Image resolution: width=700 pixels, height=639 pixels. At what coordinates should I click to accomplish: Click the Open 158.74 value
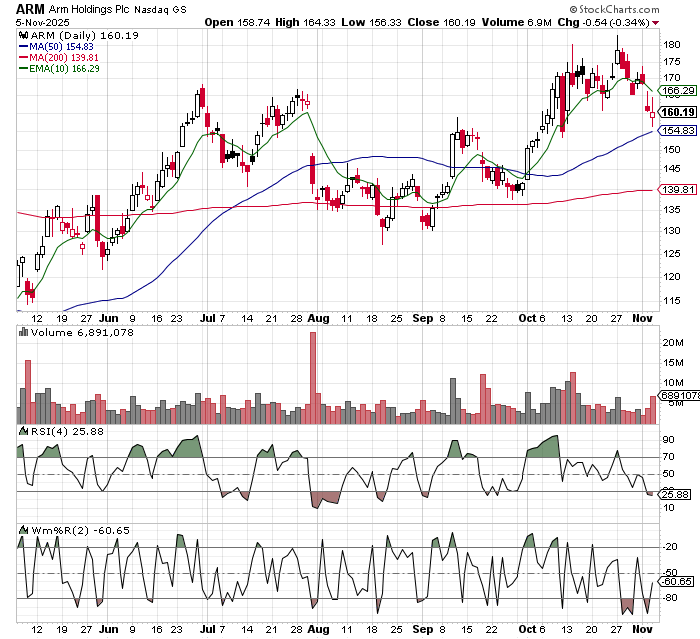pyautogui.click(x=237, y=22)
